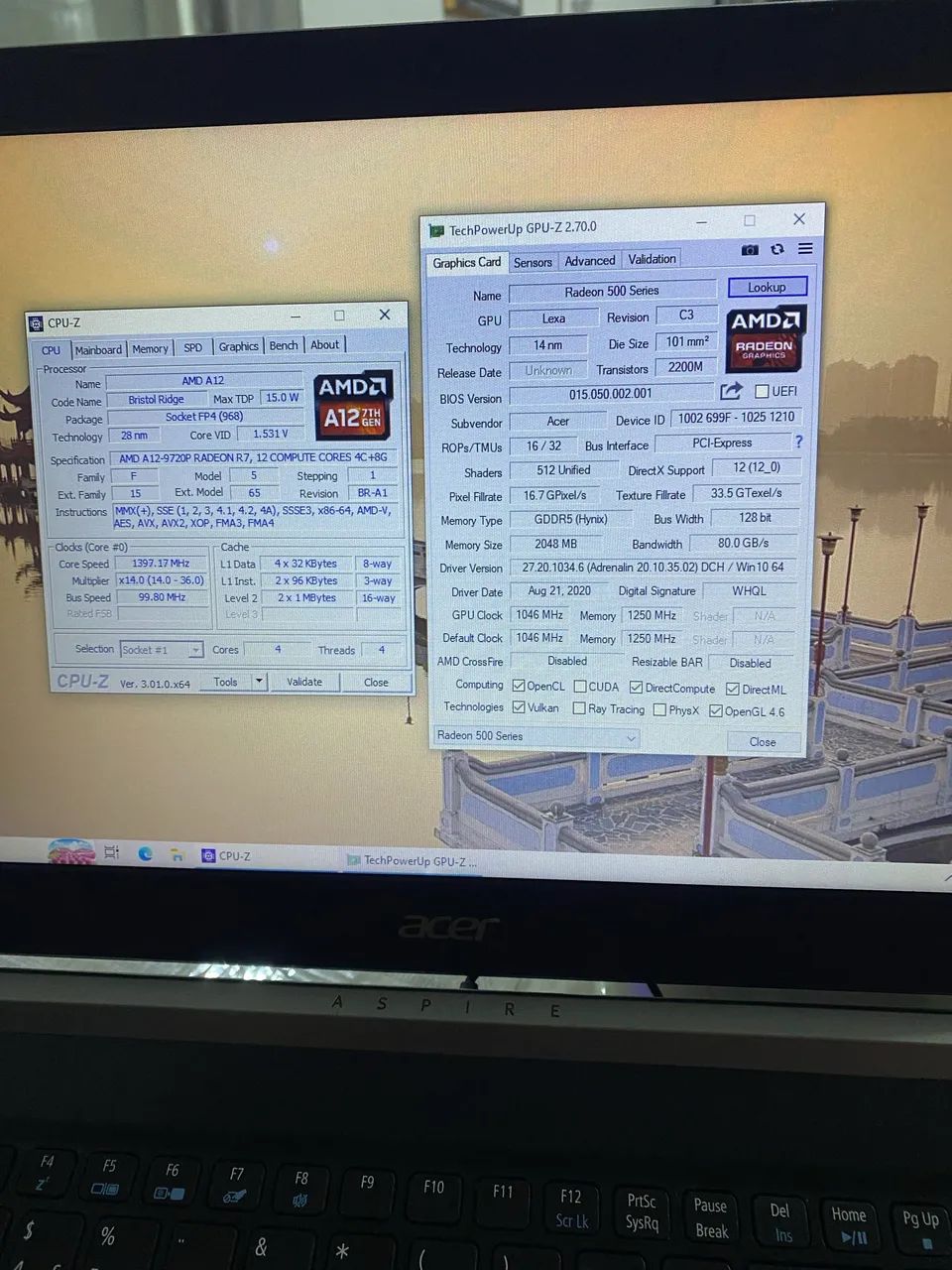The image size is (952, 1270).
Task: Click the Bandwidth value 80.0 GB/s
Action: 743,543
